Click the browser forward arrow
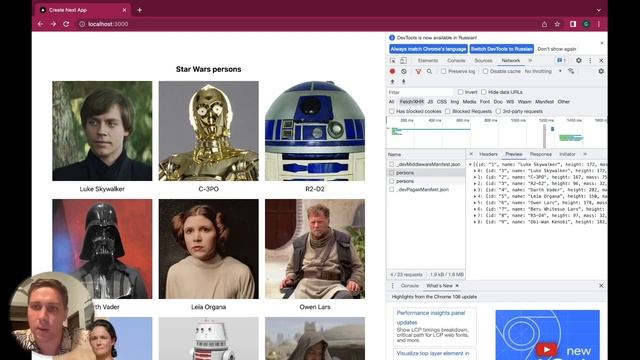The image size is (640, 360). [53, 24]
